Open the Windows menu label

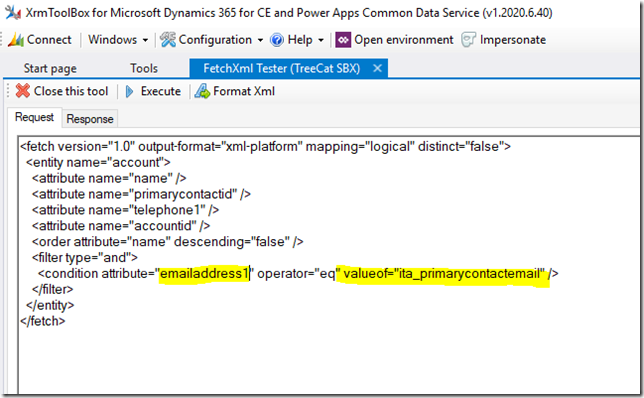(113, 39)
